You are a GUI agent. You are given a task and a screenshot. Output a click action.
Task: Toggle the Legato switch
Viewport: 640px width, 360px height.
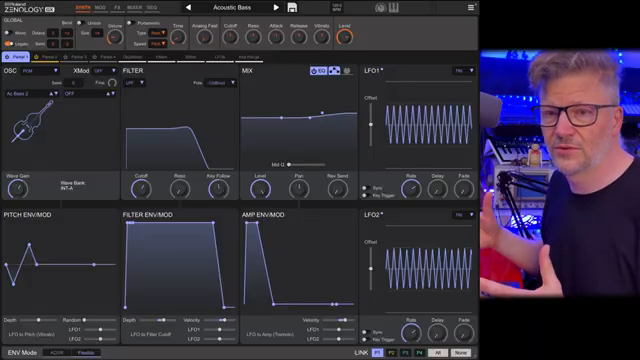click(9, 43)
